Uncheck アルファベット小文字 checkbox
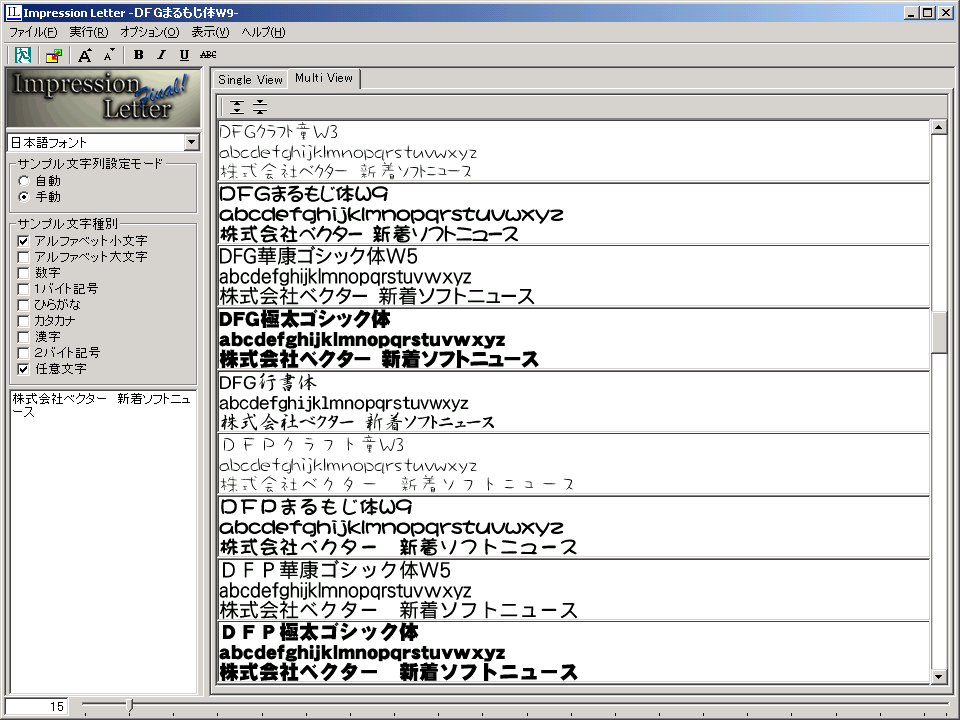 pyautogui.click(x=23, y=241)
